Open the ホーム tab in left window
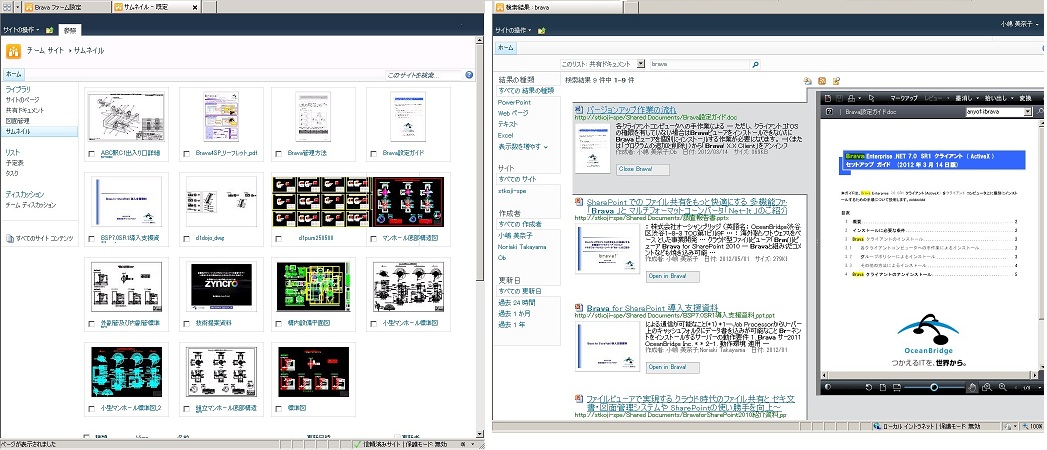The image size is (1047, 450). [13, 74]
